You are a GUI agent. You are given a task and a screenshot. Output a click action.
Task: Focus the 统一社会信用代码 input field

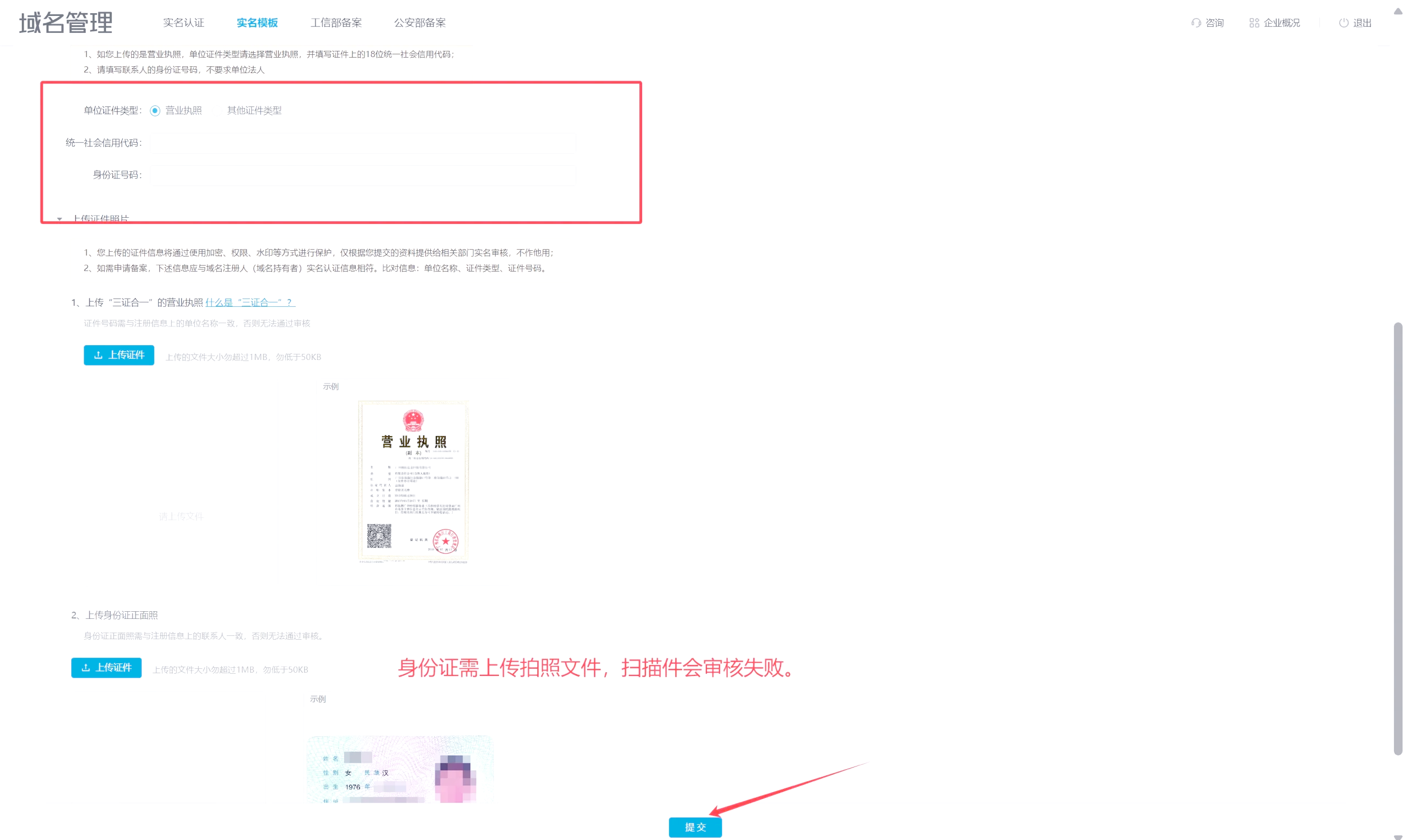point(363,143)
